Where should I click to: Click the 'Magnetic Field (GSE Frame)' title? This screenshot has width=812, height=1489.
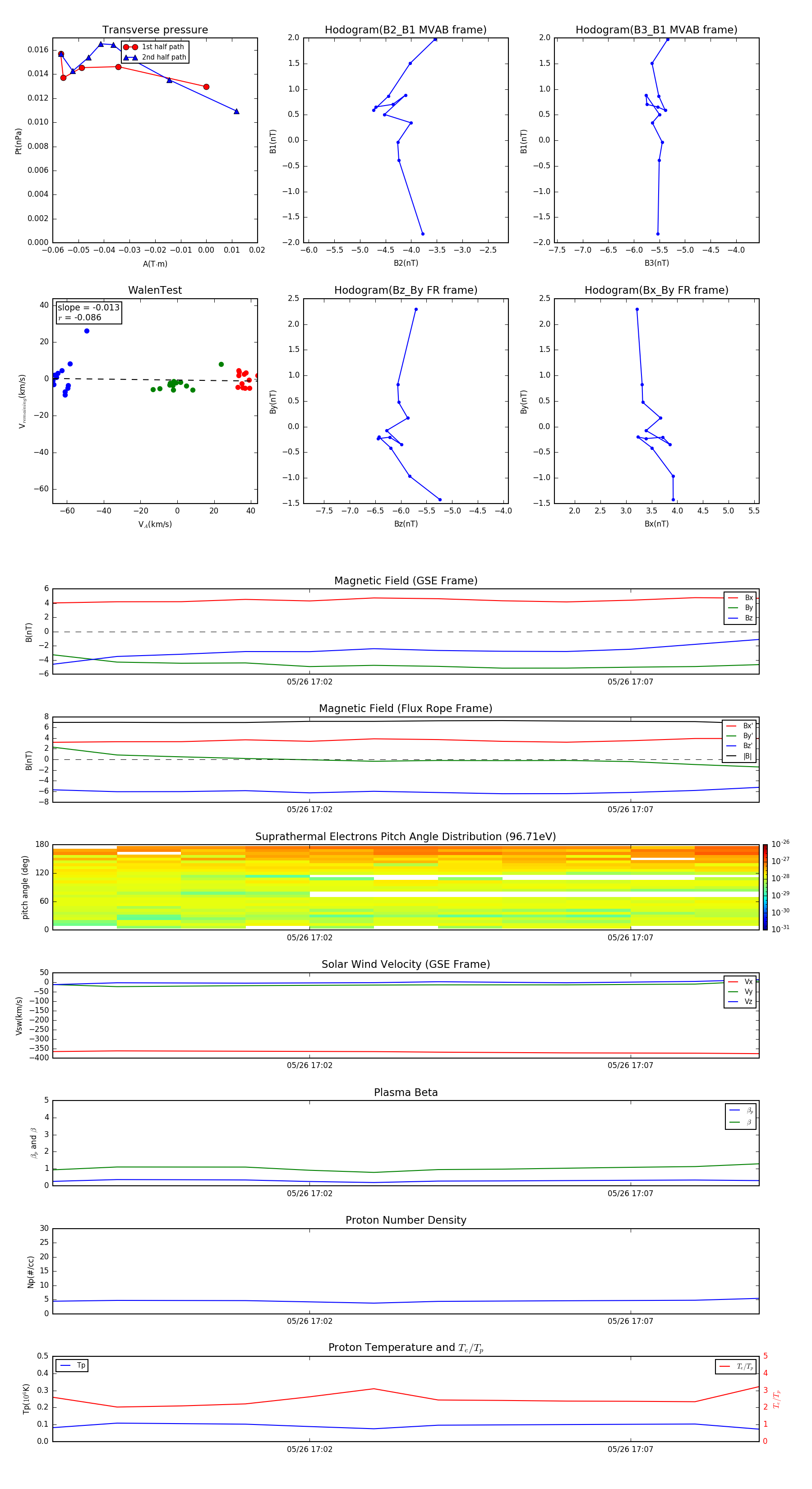click(406, 581)
